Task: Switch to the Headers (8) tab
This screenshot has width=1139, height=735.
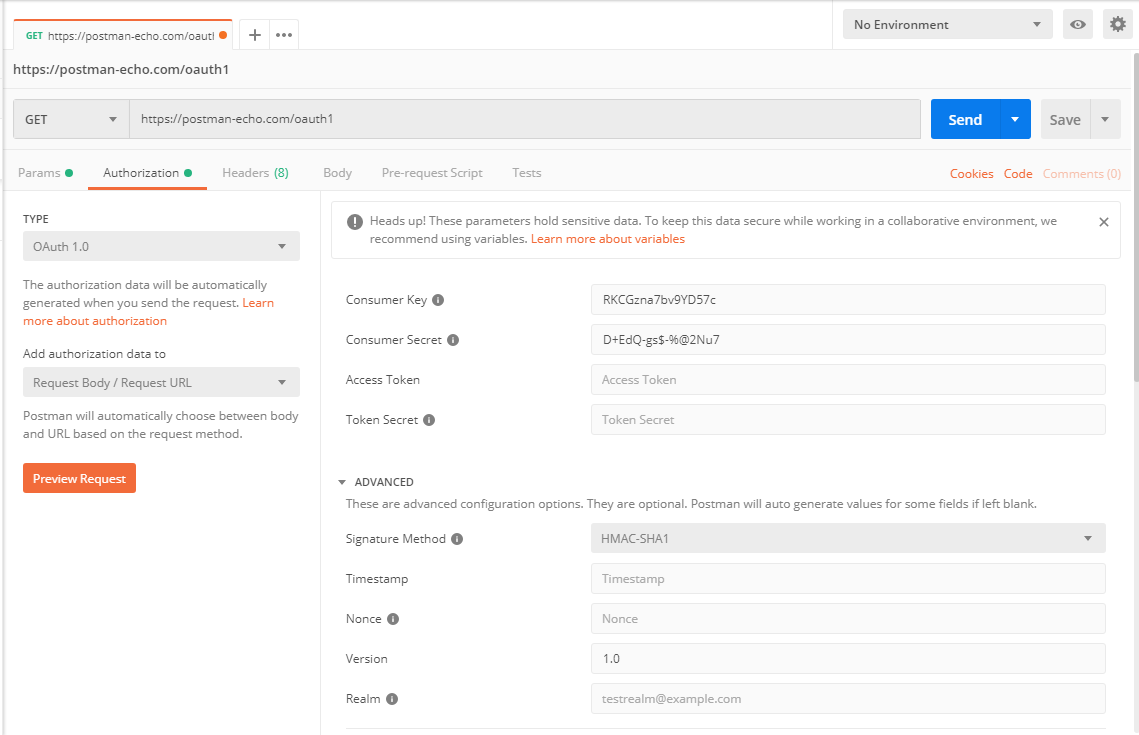Action: (x=255, y=173)
